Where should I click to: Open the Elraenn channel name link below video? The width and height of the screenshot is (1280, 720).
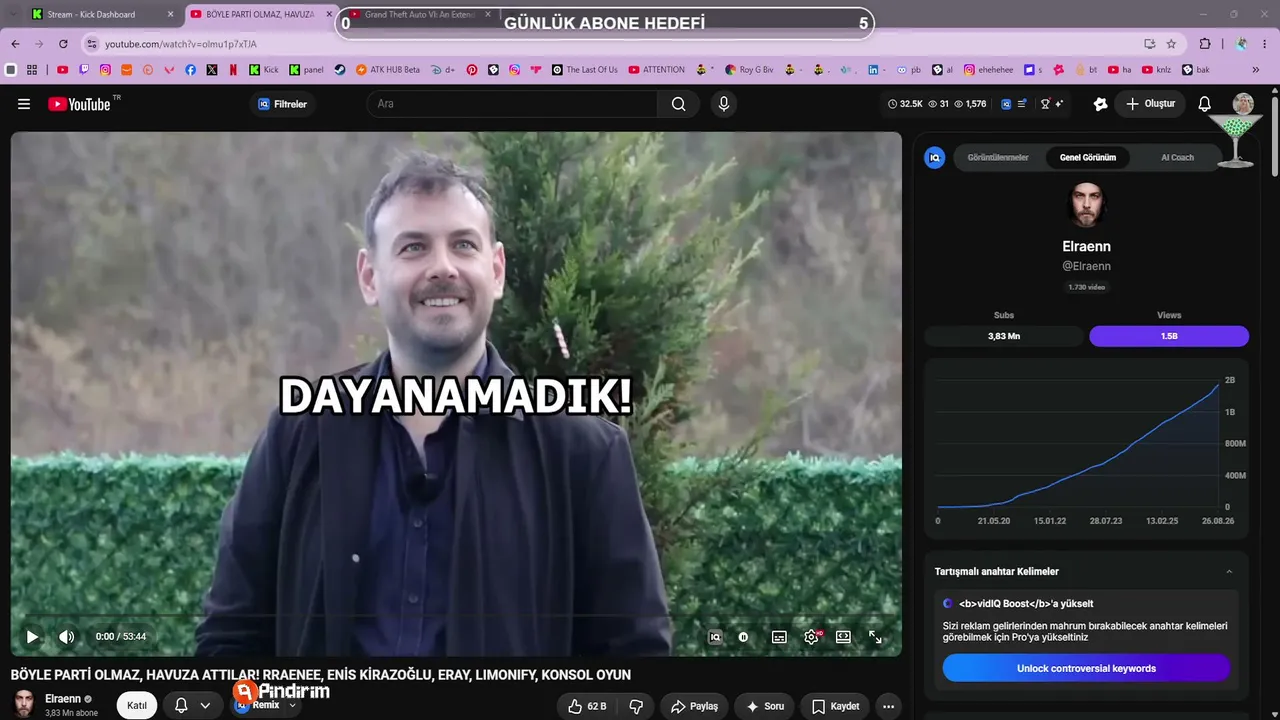point(63,699)
